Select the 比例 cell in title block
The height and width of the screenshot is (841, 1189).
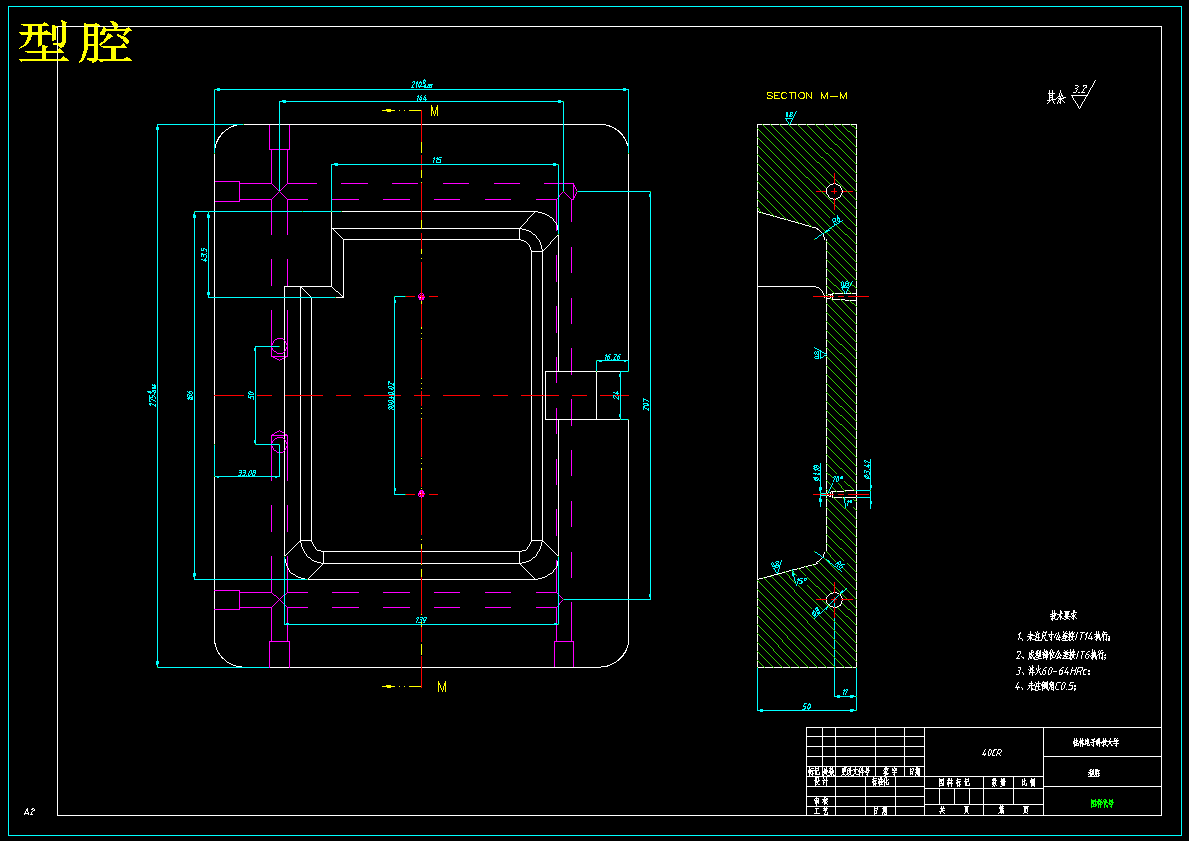click(1028, 782)
